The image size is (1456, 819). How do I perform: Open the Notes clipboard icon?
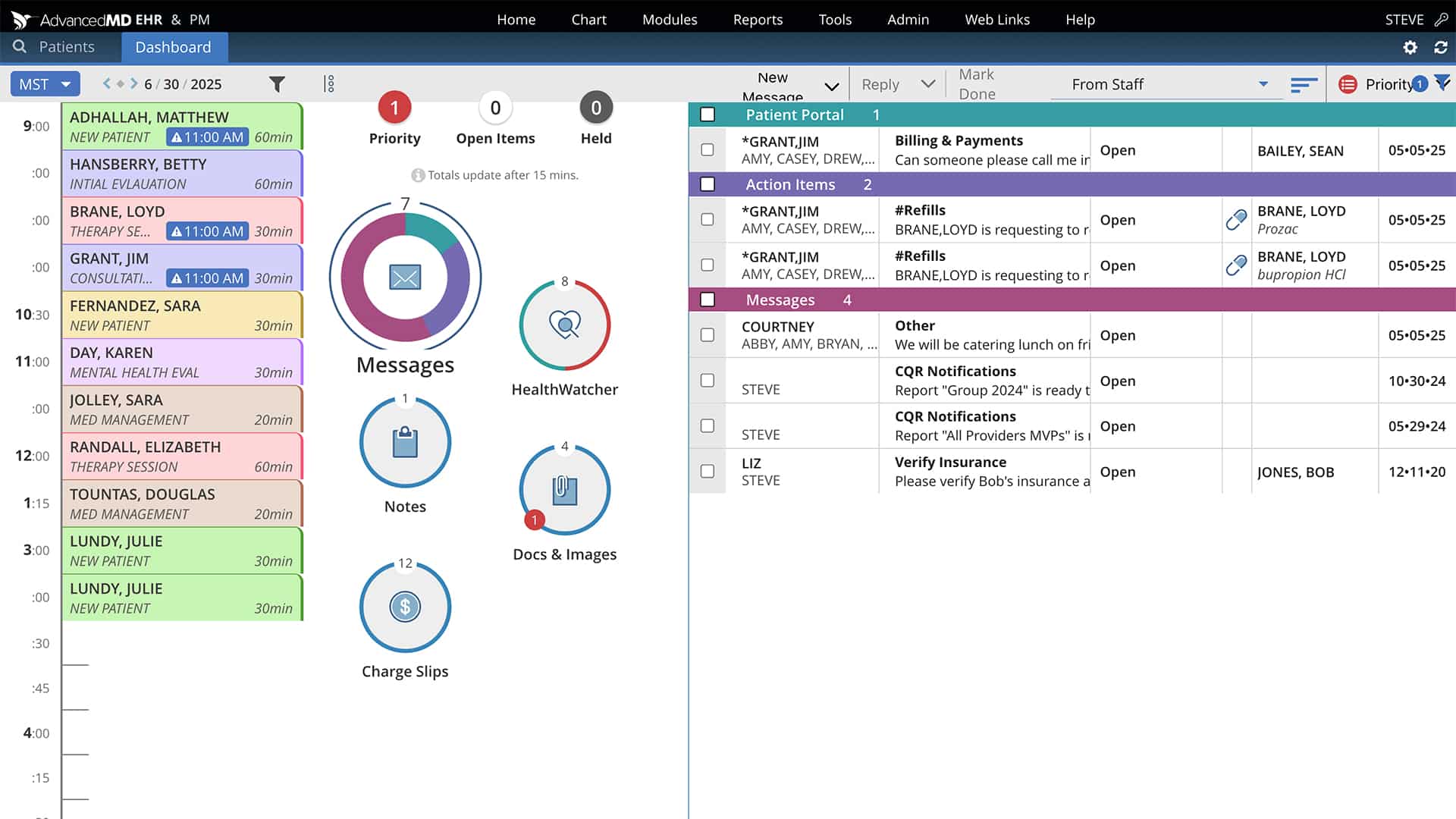point(405,442)
